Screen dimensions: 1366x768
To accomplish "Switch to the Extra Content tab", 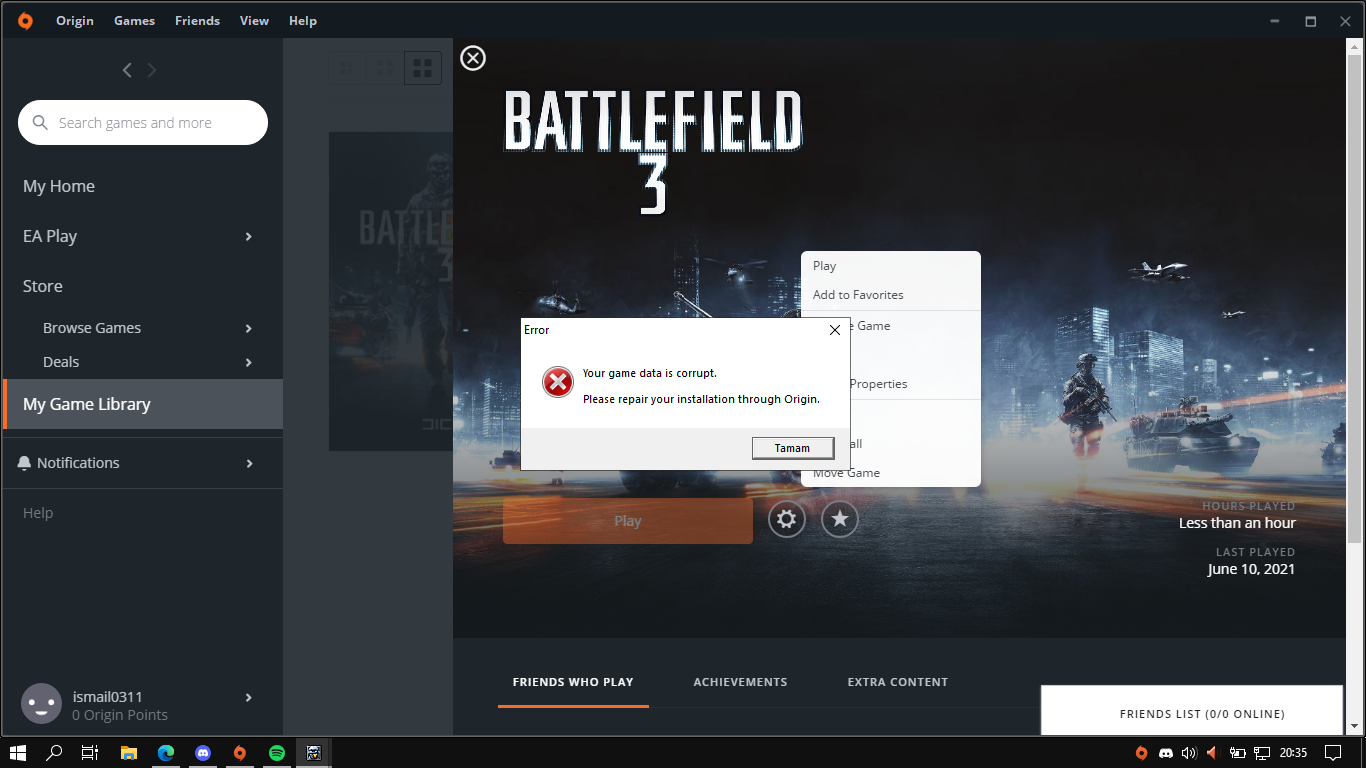I will pos(898,682).
